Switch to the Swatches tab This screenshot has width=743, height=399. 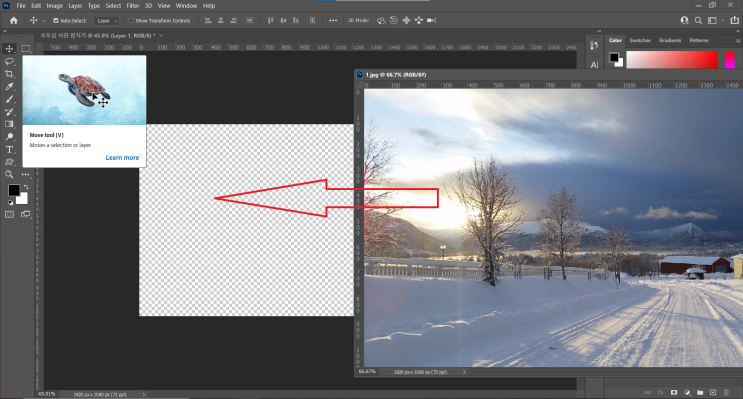tap(640, 40)
